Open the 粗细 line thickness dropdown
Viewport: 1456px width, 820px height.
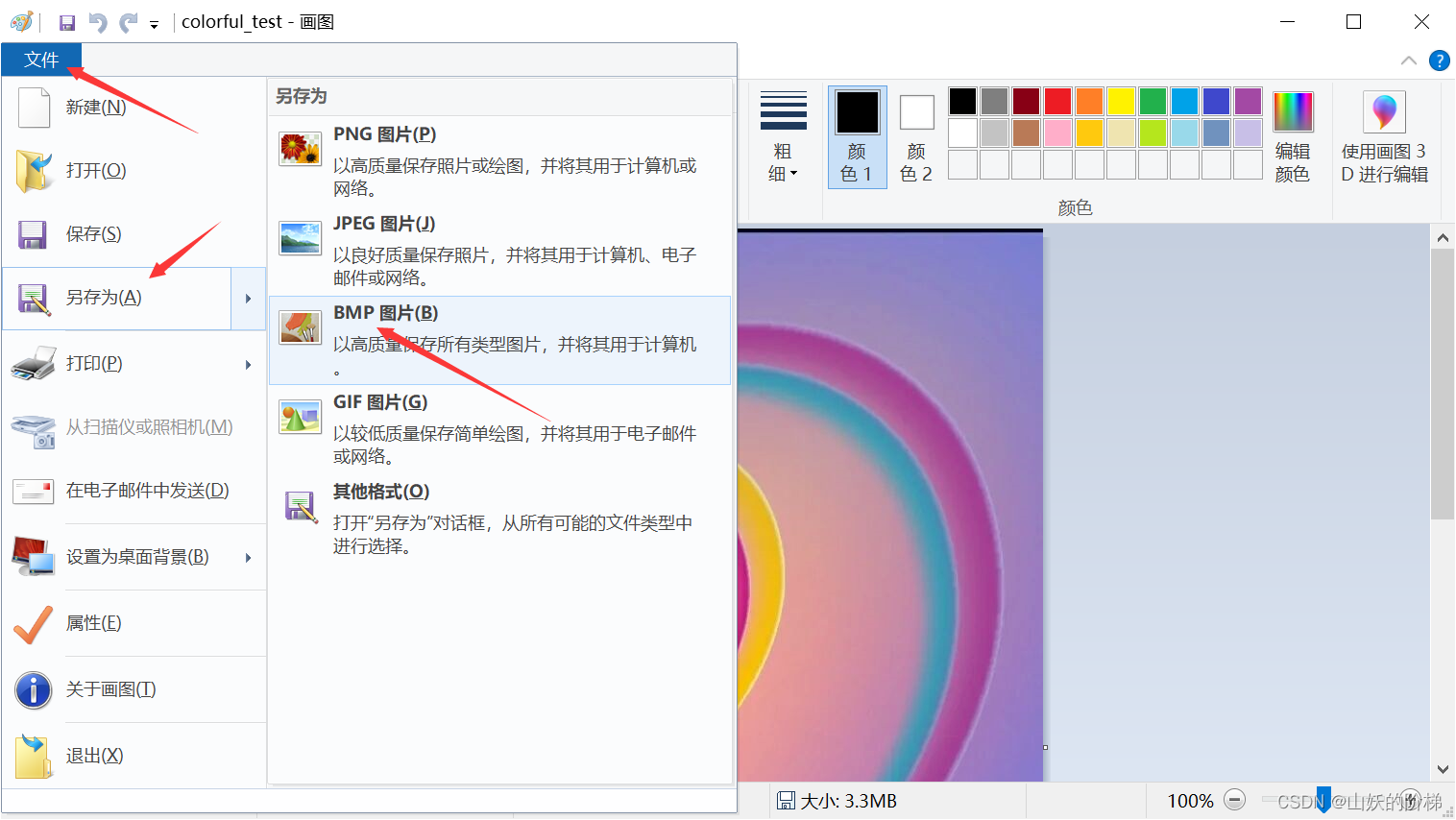click(784, 137)
